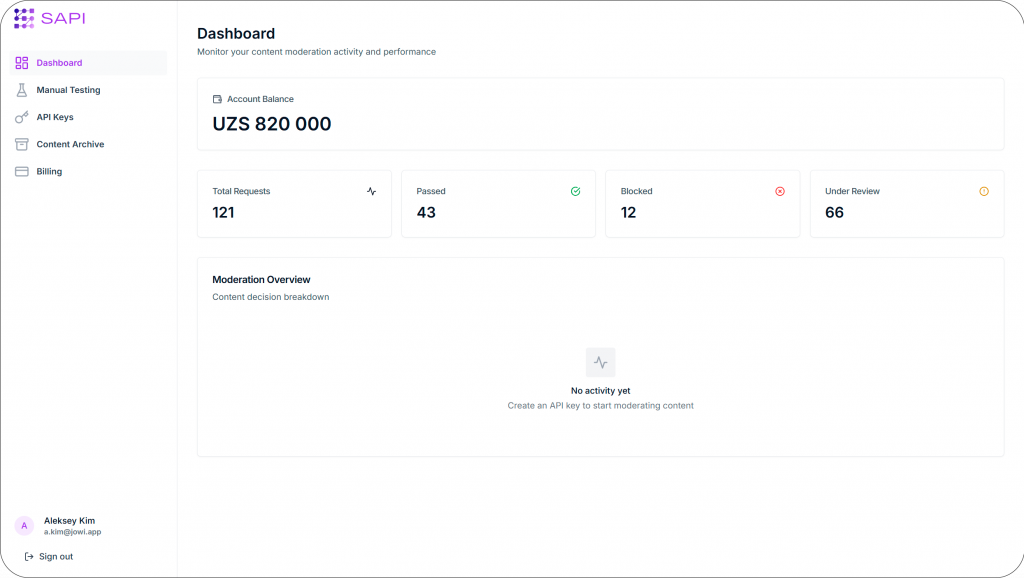1024x578 pixels.
Task: Click the sign out arrow icon
Action: tap(29, 556)
